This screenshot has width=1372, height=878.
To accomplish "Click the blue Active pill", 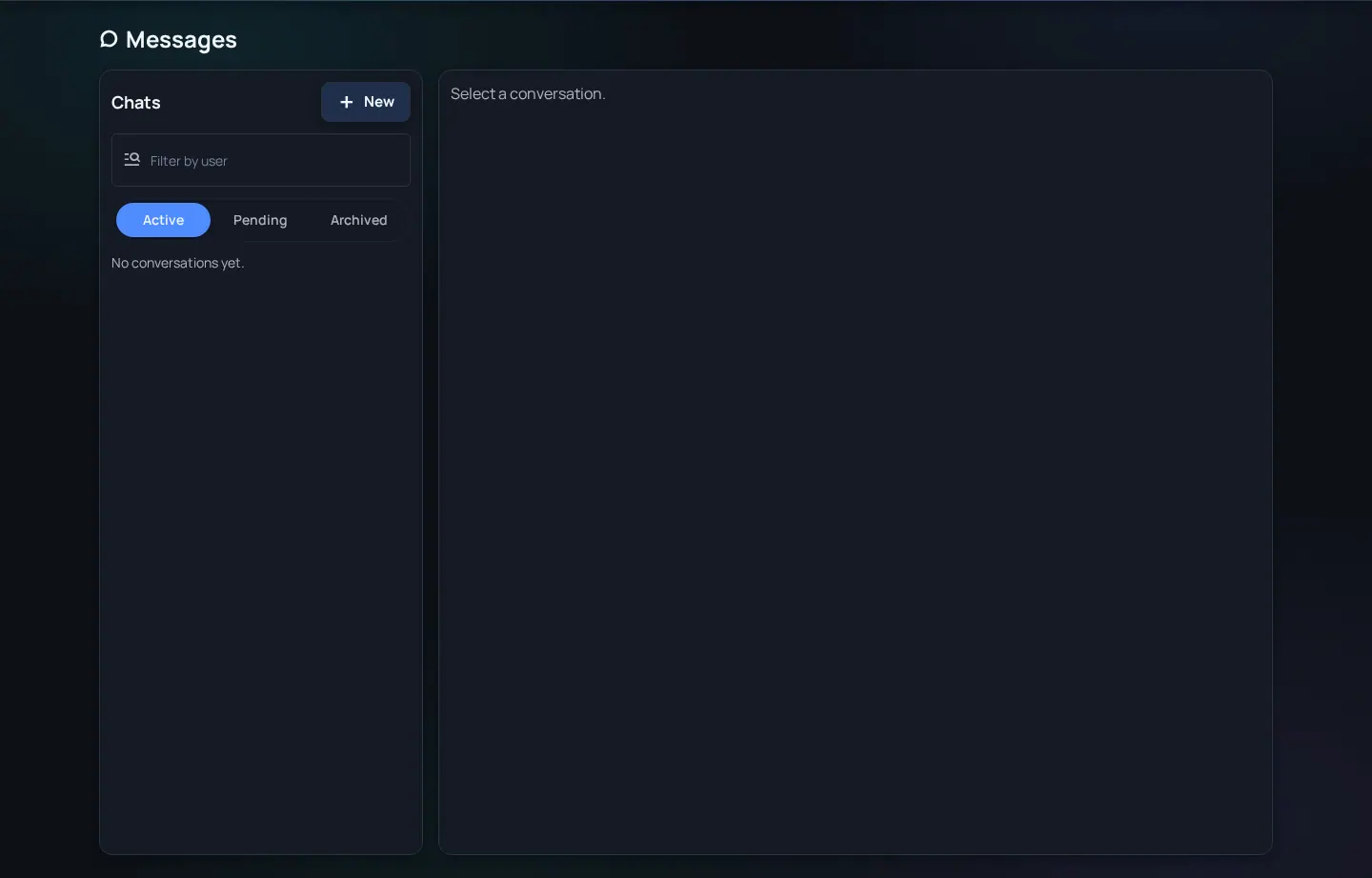I will tap(163, 220).
